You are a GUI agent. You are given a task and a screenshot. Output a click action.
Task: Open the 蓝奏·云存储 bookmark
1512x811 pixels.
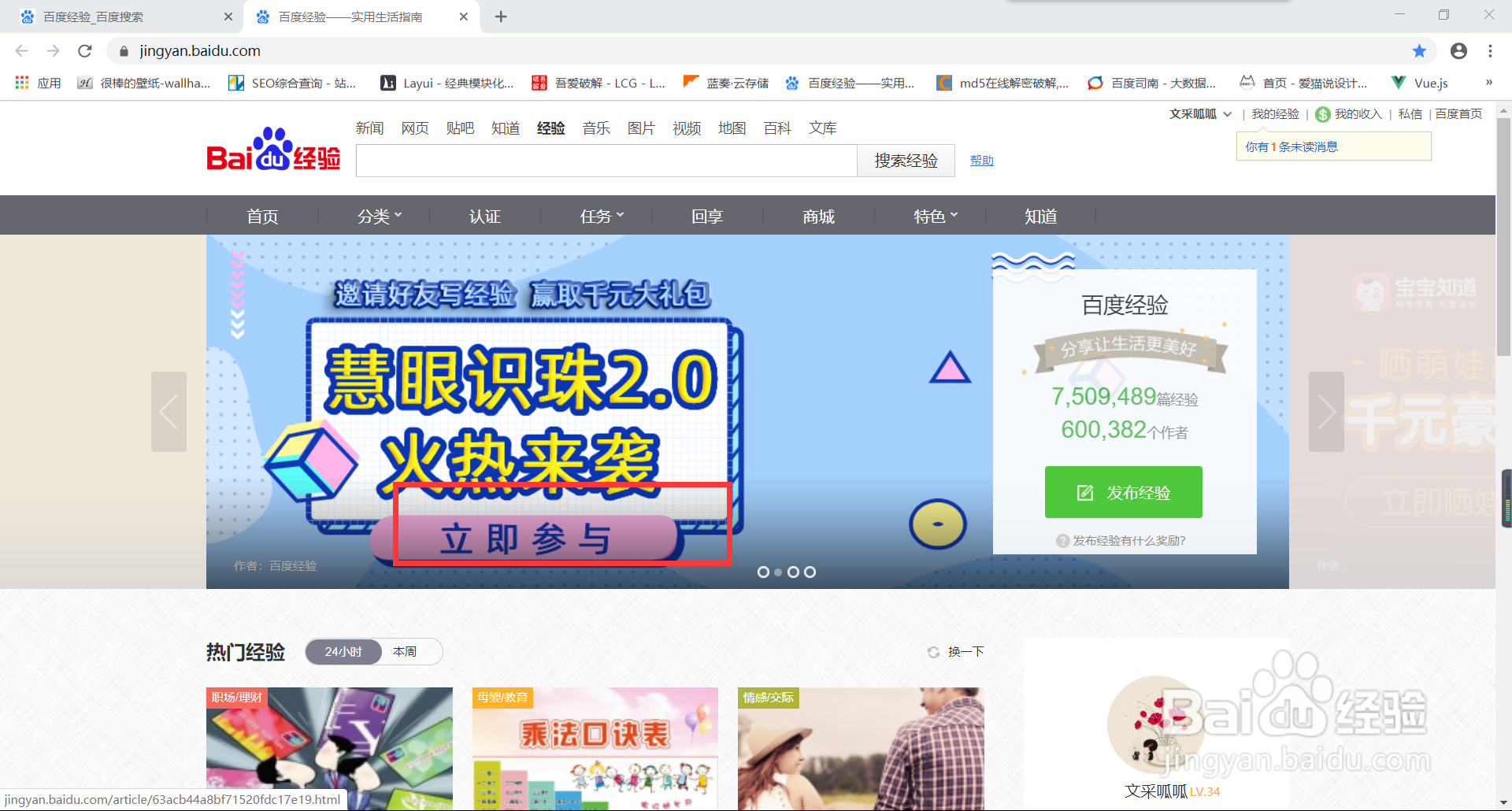point(726,83)
